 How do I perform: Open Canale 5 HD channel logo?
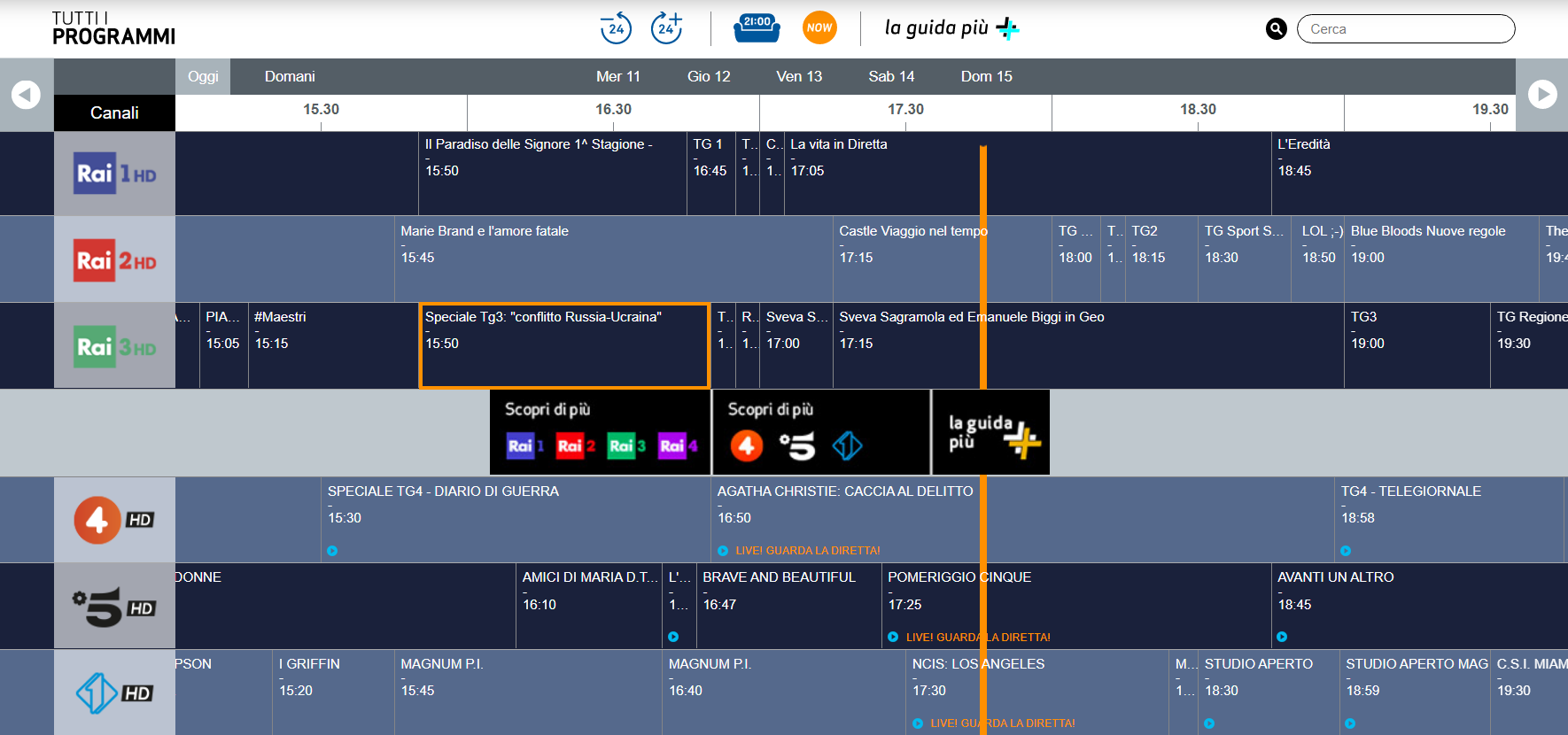point(115,607)
